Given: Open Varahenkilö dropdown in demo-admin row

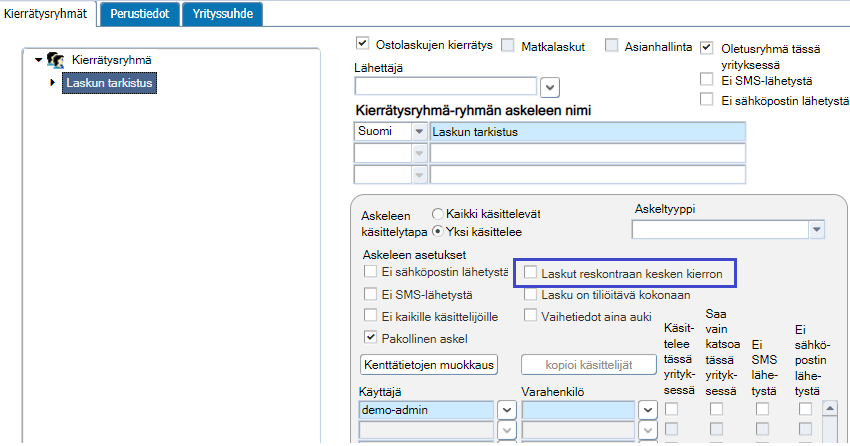Looking at the screenshot, I should [648, 410].
